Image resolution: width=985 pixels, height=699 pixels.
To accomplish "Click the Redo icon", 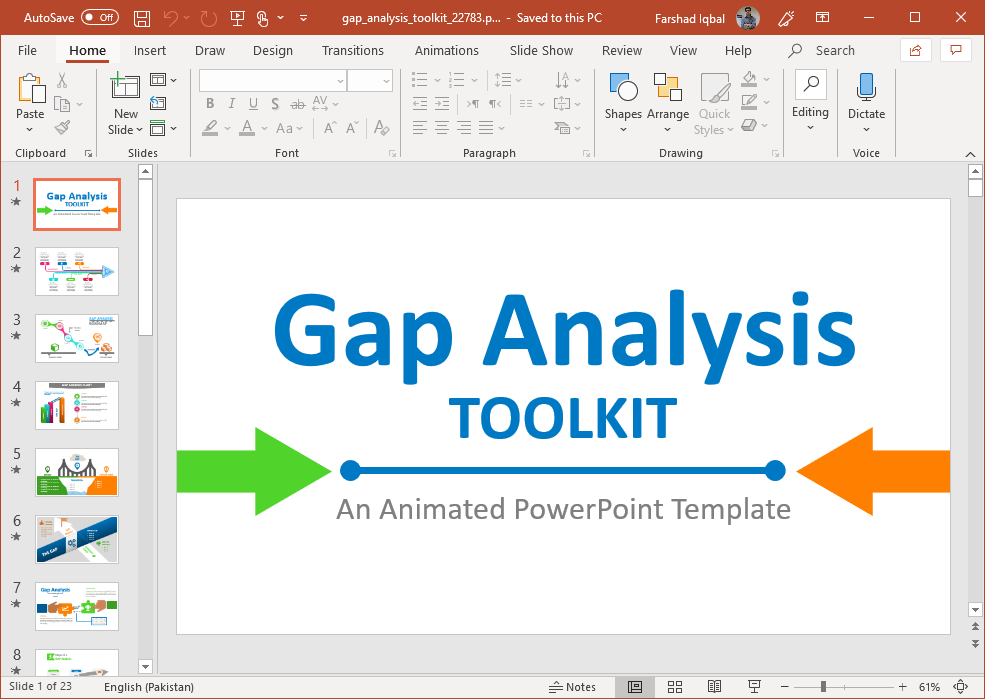I will tap(209, 18).
